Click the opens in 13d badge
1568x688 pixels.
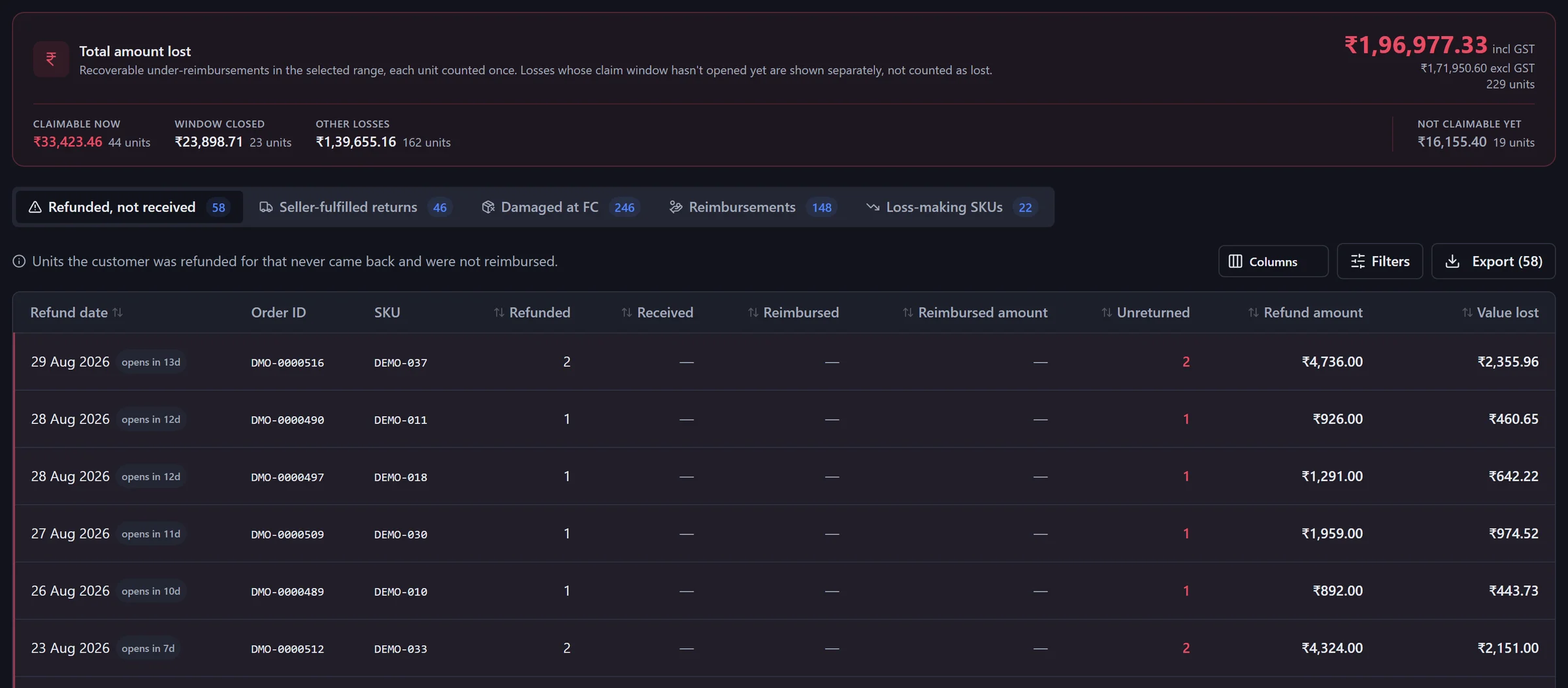point(151,362)
